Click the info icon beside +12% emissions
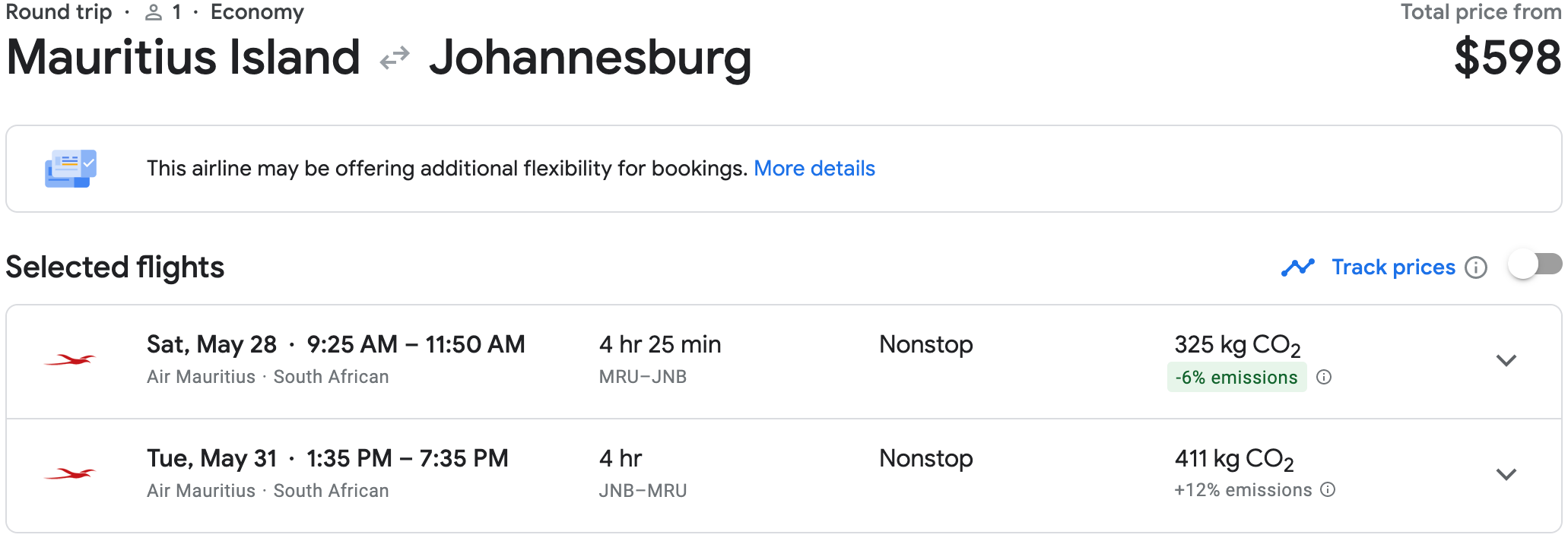 pyautogui.click(x=1328, y=490)
